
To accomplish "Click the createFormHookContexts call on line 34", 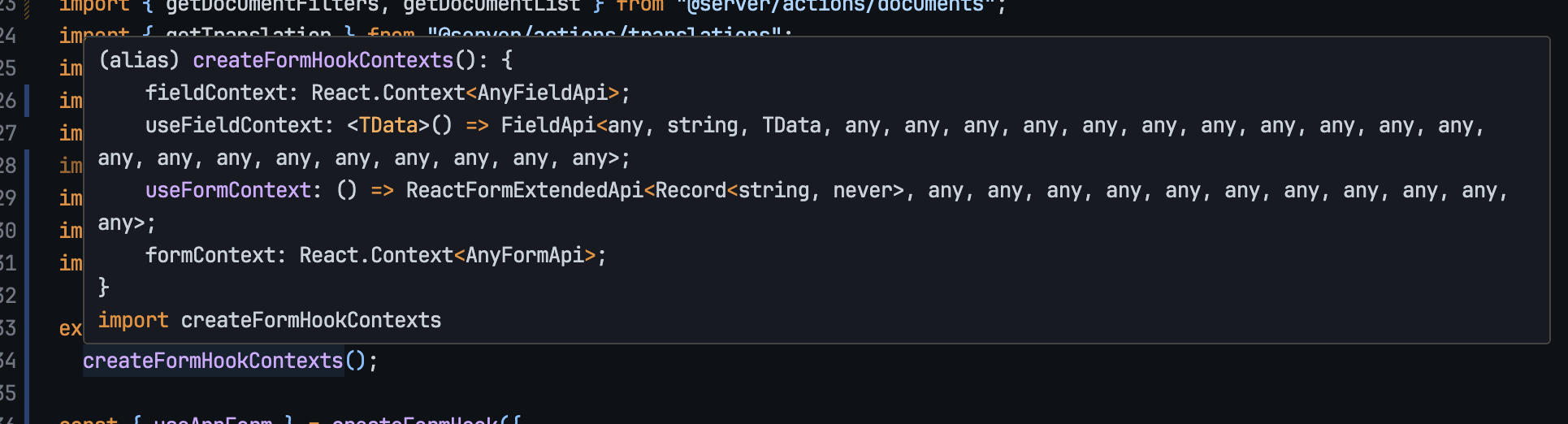I will 213,361.
